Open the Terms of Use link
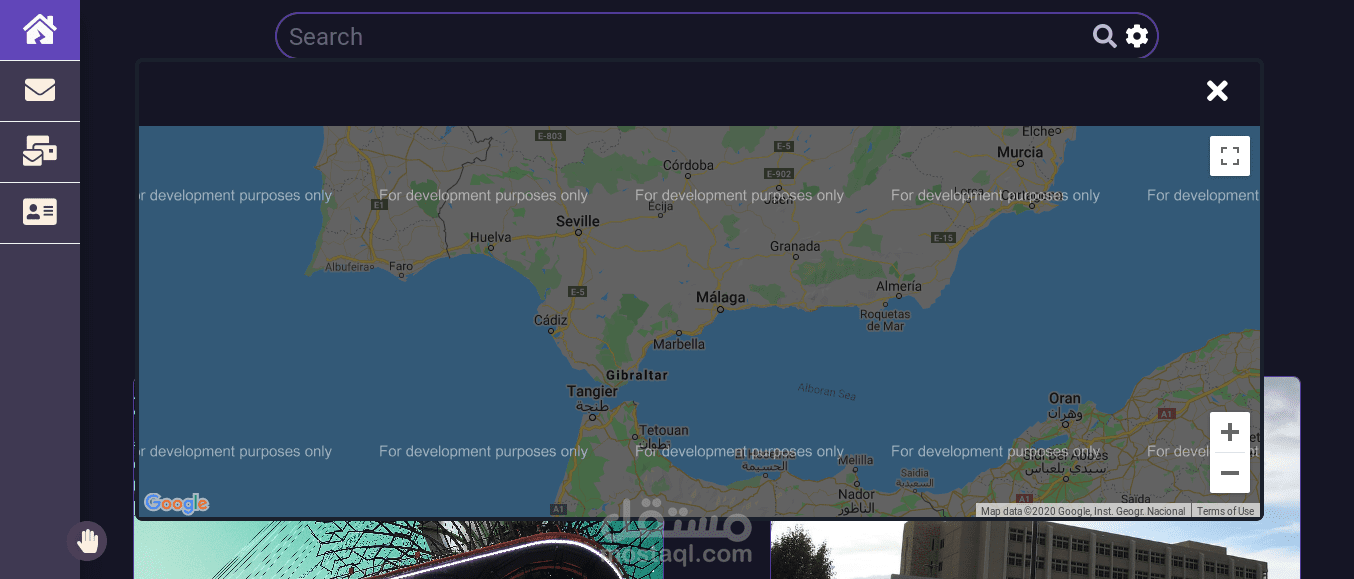1354x579 pixels. [x=1225, y=511]
